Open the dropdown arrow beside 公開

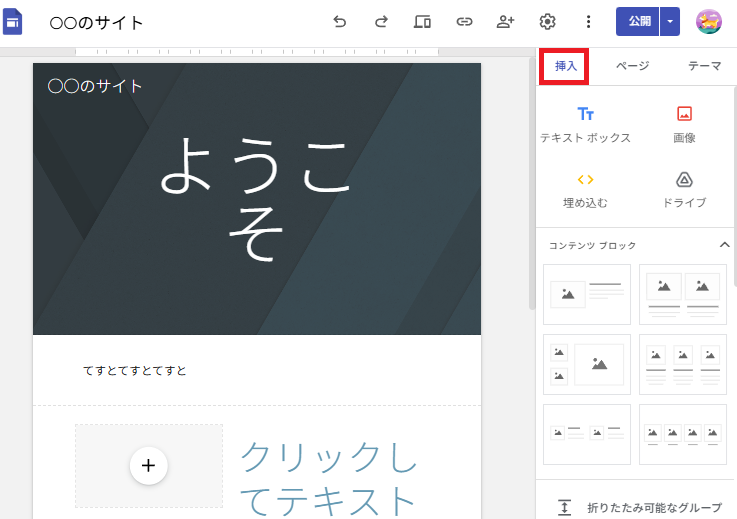point(670,22)
